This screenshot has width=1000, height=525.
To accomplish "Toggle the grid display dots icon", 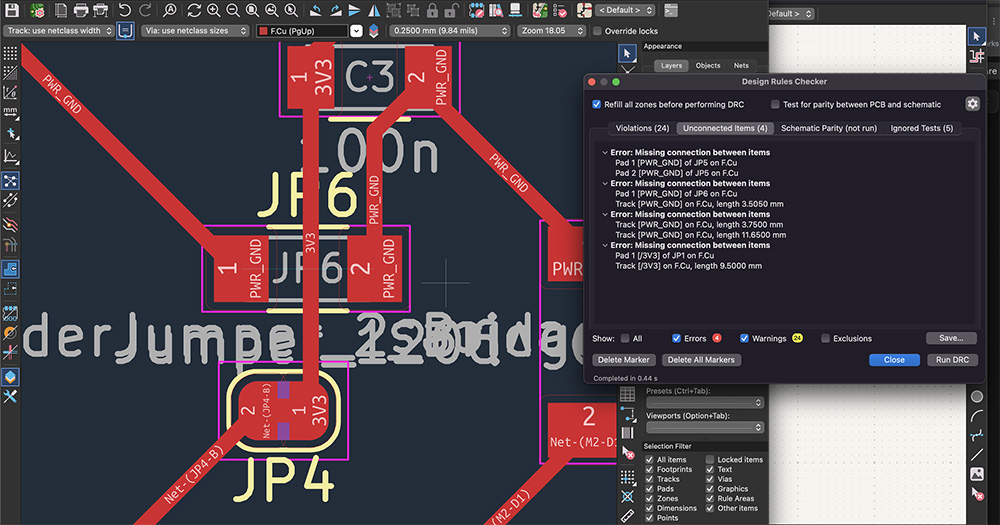I will click(x=10, y=53).
